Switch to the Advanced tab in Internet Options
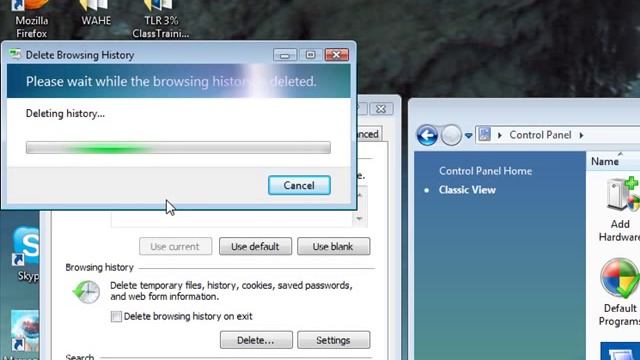This screenshot has height=360, width=640. click(x=368, y=134)
